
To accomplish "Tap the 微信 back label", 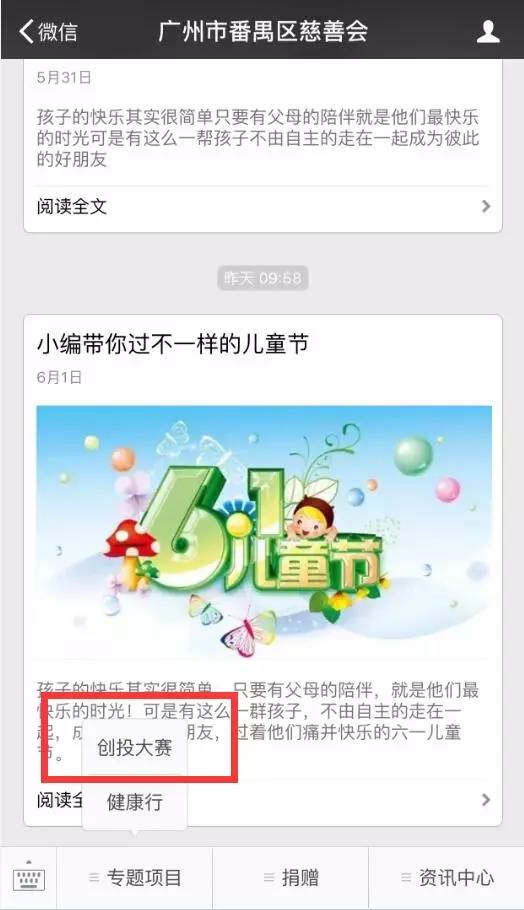I will click(57, 31).
